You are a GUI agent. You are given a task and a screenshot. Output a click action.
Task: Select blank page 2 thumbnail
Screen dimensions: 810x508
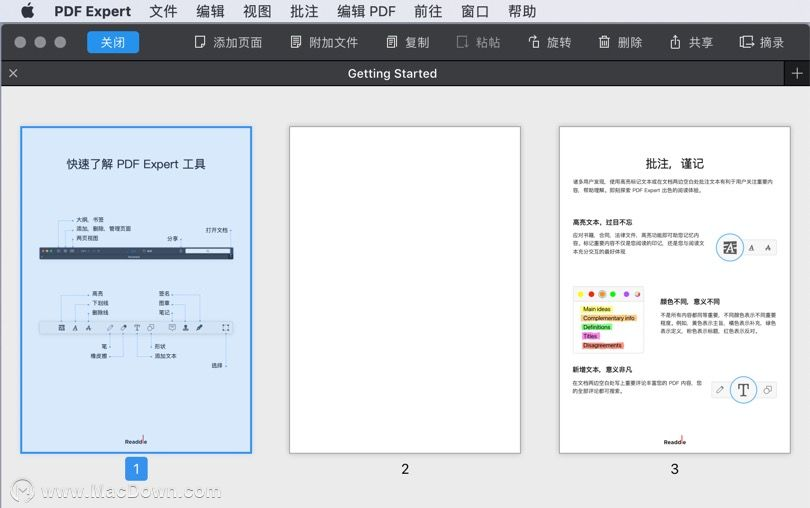coord(405,290)
